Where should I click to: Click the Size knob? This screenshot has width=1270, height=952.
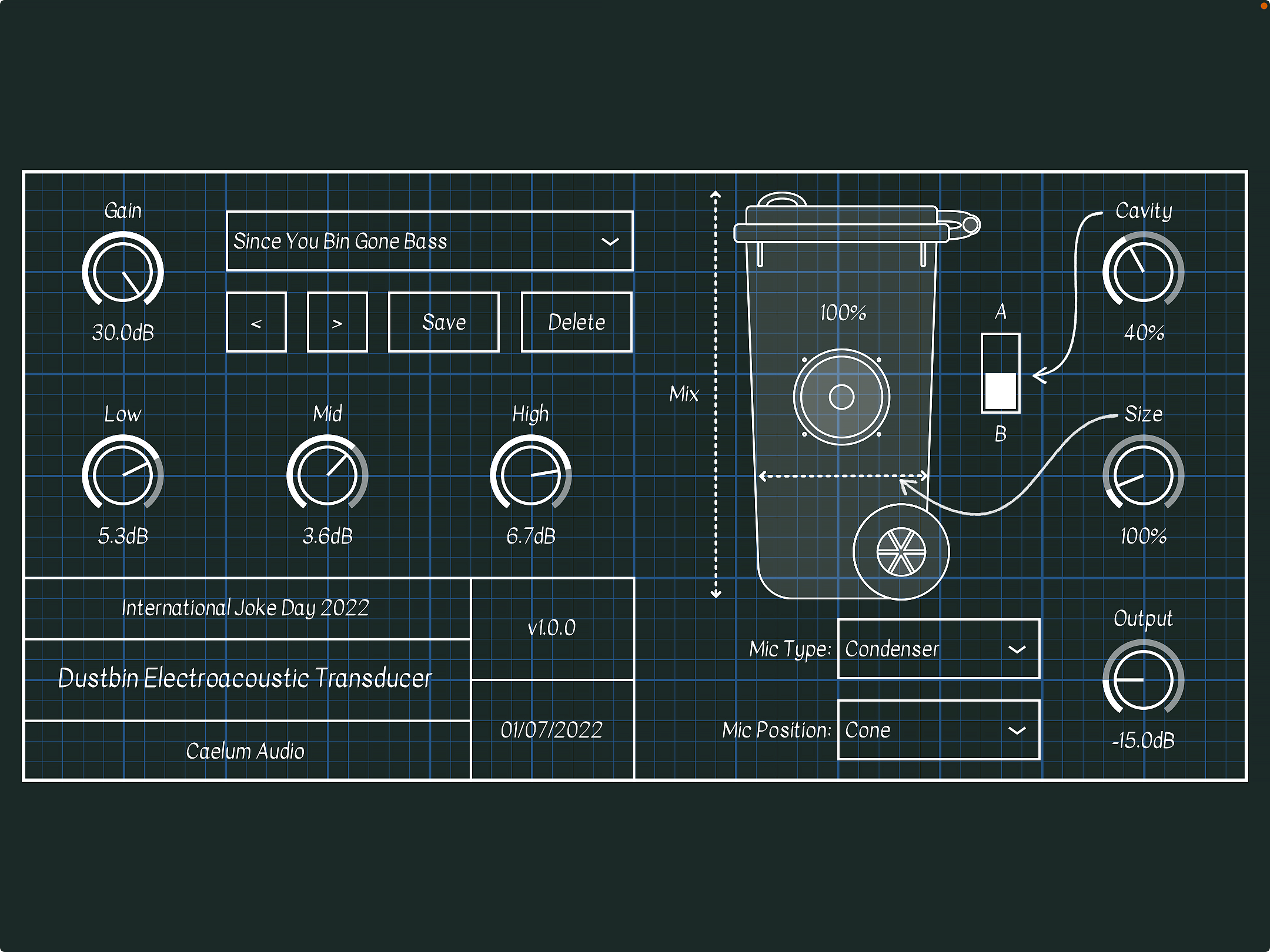(x=1143, y=475)
